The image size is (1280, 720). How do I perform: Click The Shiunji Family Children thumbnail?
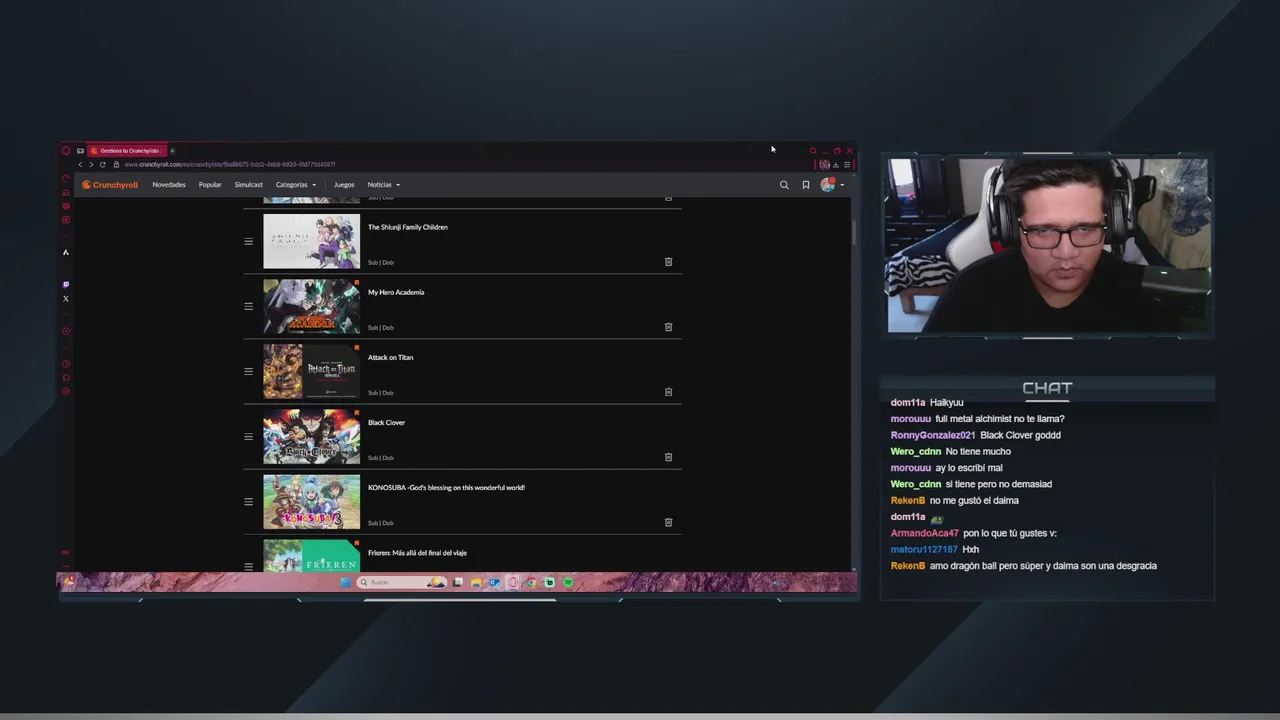click(311, 241)
